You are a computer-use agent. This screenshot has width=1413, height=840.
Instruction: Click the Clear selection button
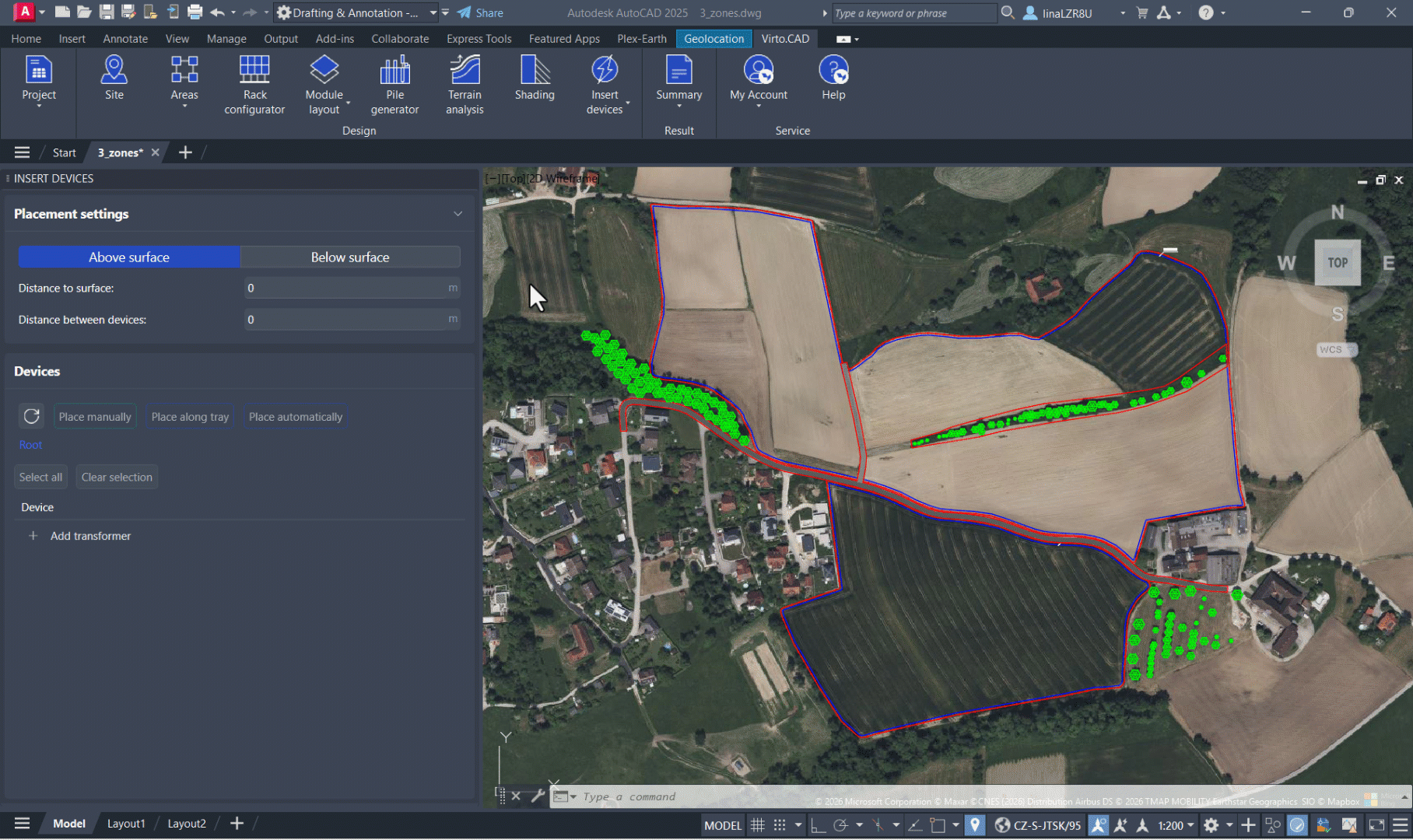pos(117,477)
